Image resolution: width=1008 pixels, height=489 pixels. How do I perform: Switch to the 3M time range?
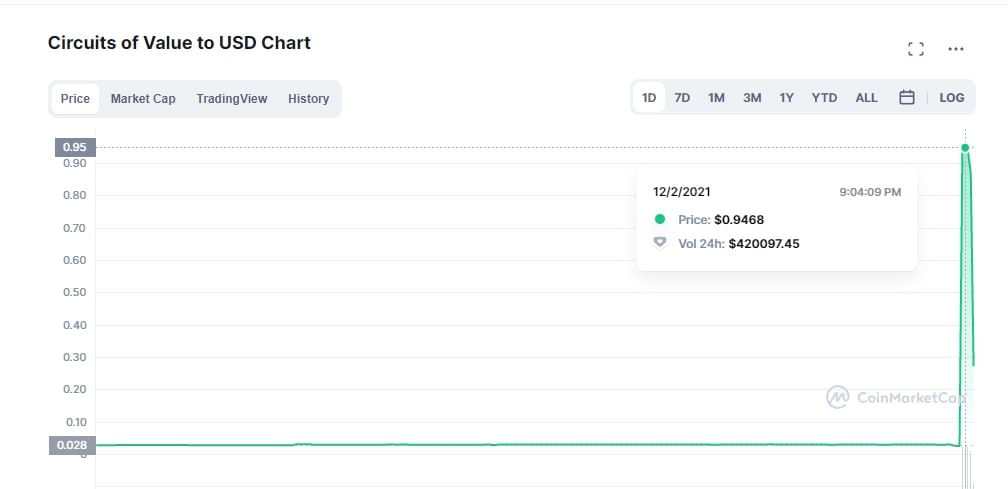[x=752, y=98]
